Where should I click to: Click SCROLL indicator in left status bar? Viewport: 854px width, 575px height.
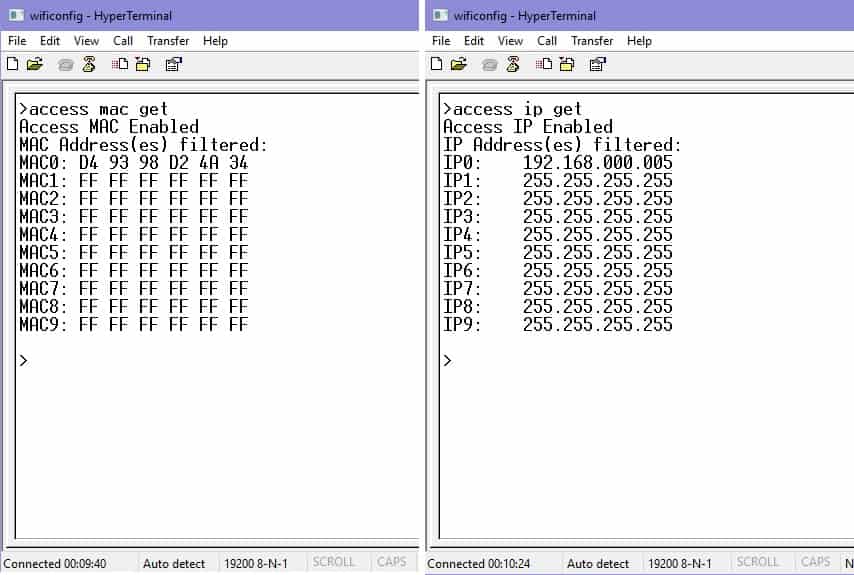[334, 563]
